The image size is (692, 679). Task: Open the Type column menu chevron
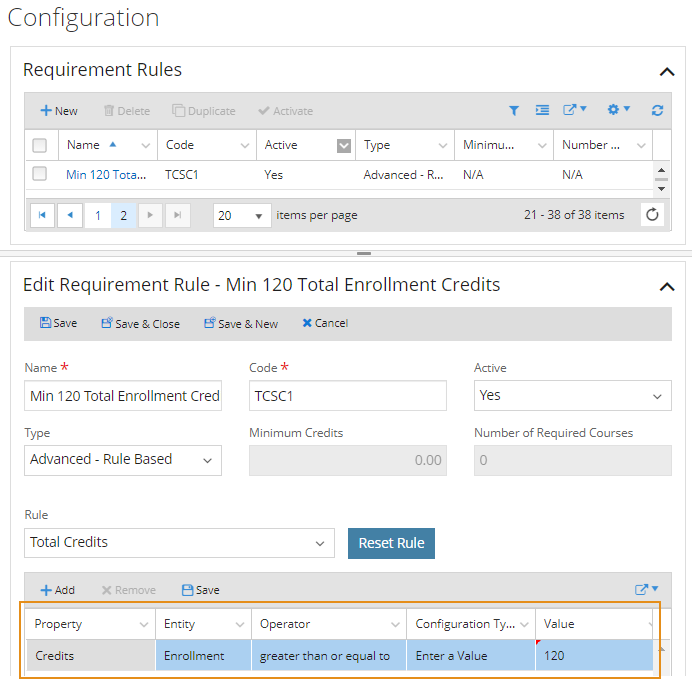(443, 146)
